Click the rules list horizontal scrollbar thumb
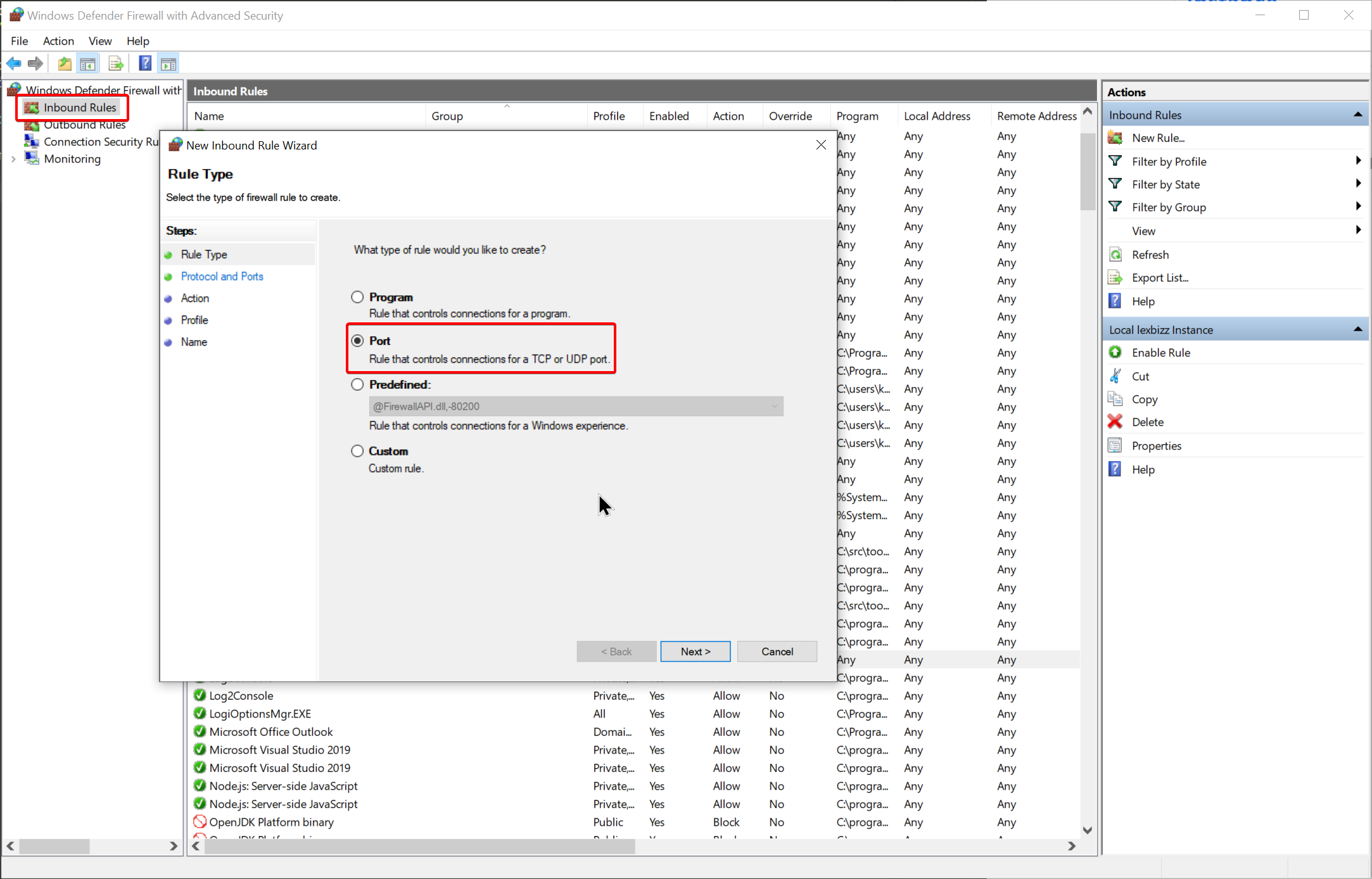 click(x=419, y=845)
